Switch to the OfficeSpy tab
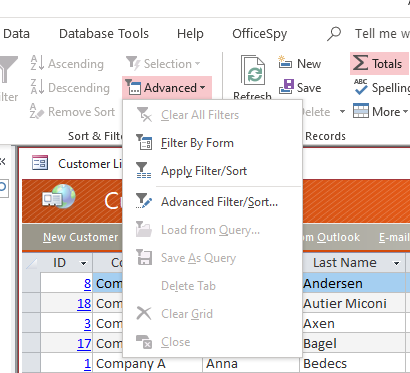The image size is (410, 373). [x=259, y=34]
